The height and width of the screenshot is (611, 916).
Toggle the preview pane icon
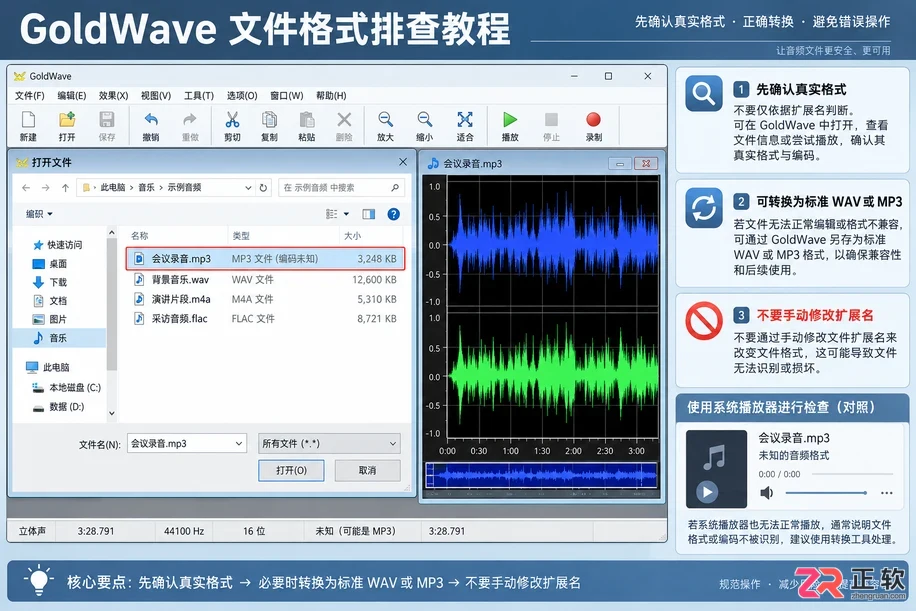point(369,214)
